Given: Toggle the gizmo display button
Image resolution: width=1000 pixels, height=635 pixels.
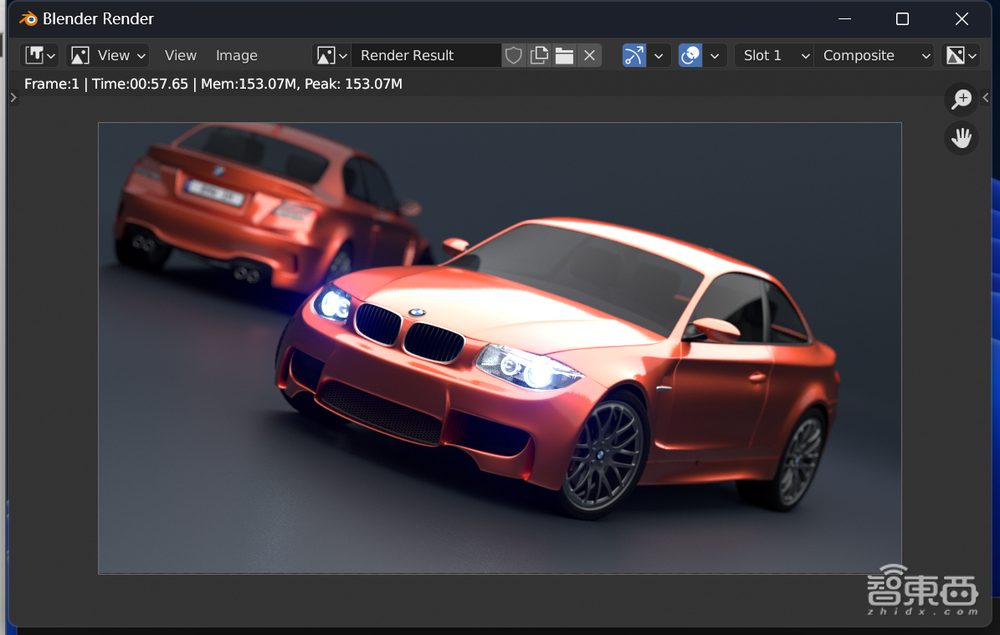Looking at the screenshot, I should (x=634, y=56).
